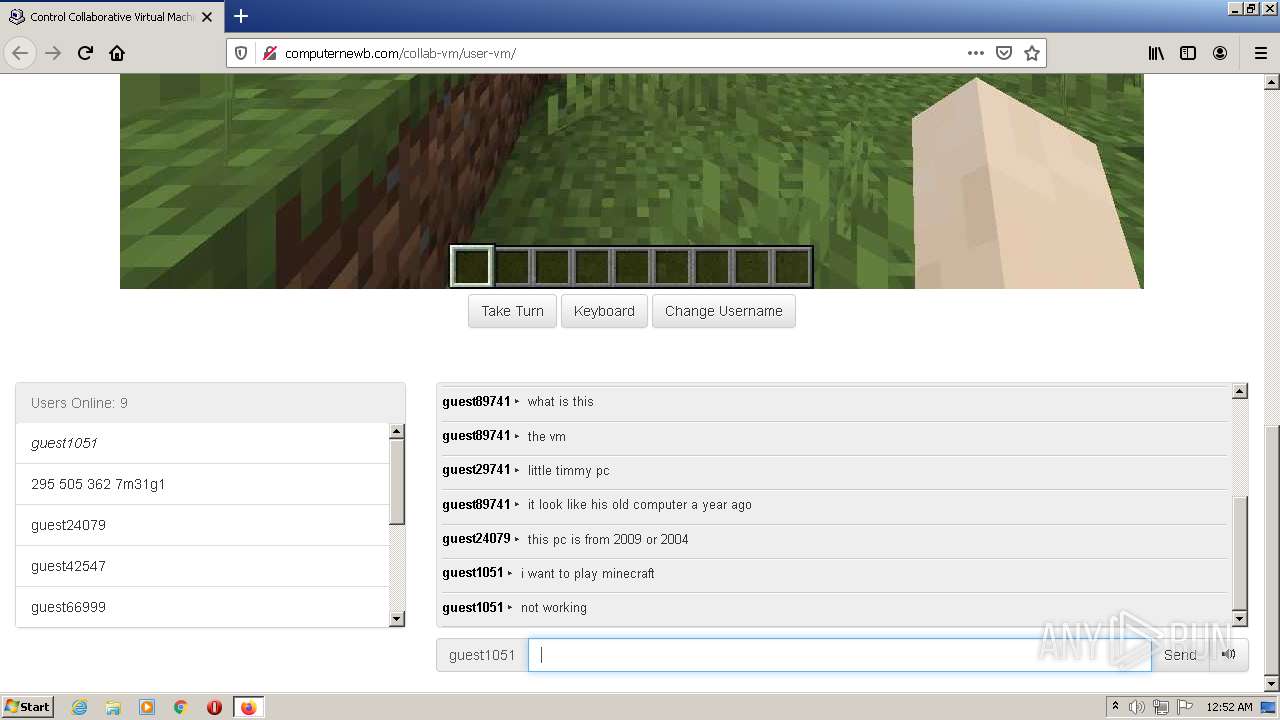The height and width of the screenshot is (720, 1280).
Task: Switch to Firefox taskbar button
Action: pos(248,707)
